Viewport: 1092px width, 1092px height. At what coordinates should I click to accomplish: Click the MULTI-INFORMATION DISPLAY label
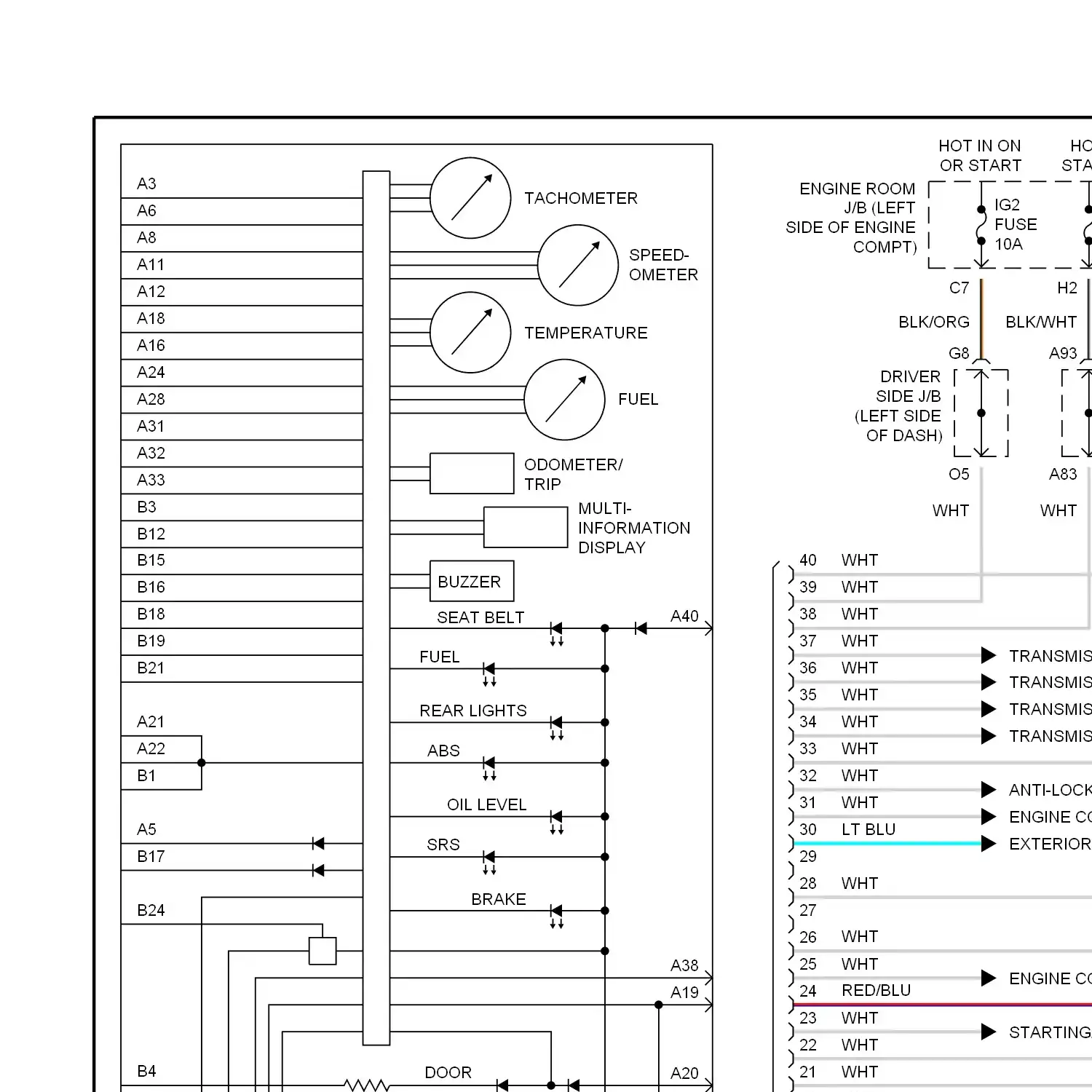[634, 528]
